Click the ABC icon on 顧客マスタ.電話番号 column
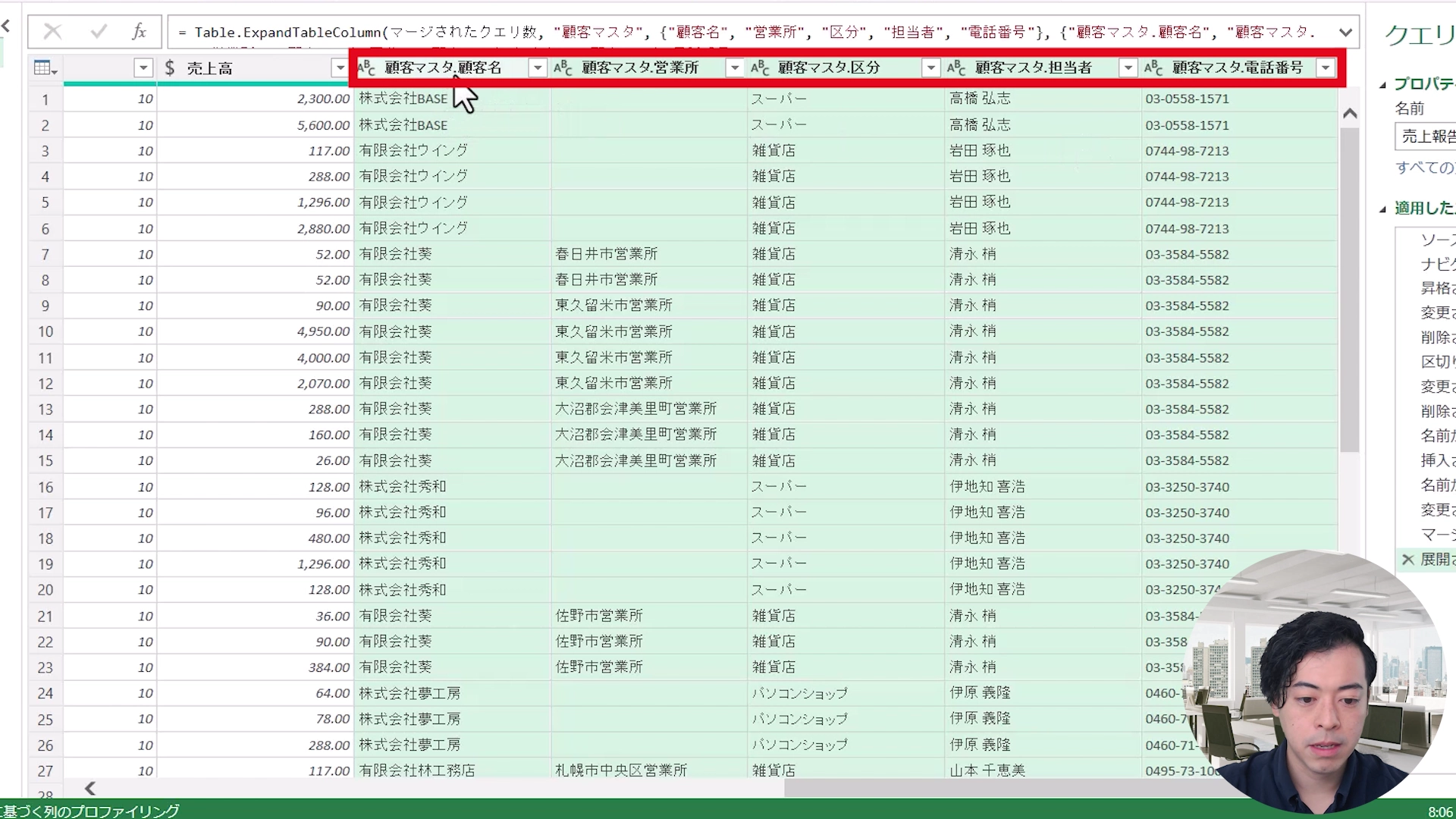Screen dimensions: 1456x819 [1153, 67]
